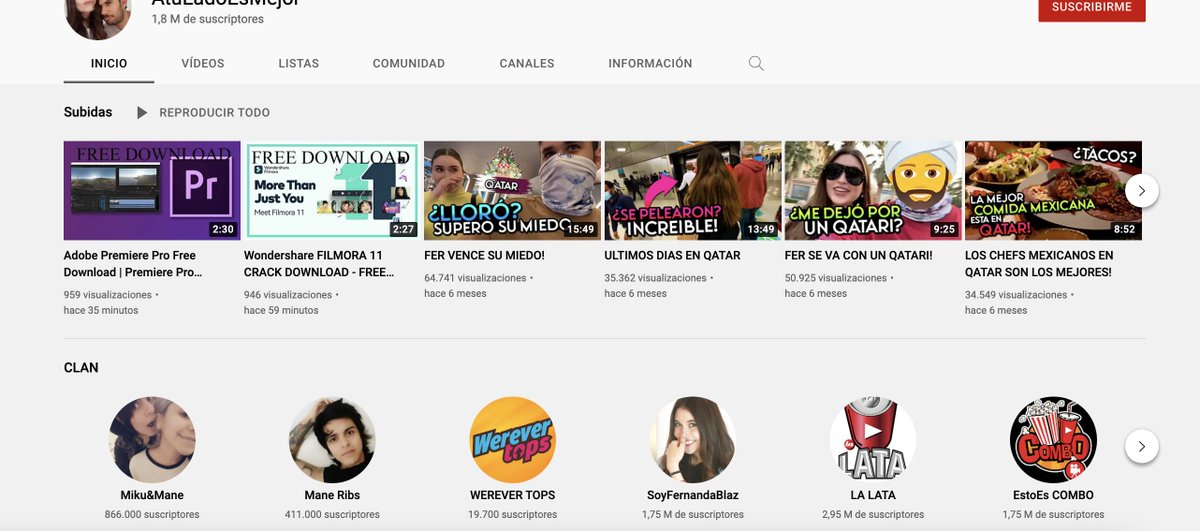Click the 946 visualizaciones text
The height and width of the screenshot is (531, 1200).
coord(288,295)
